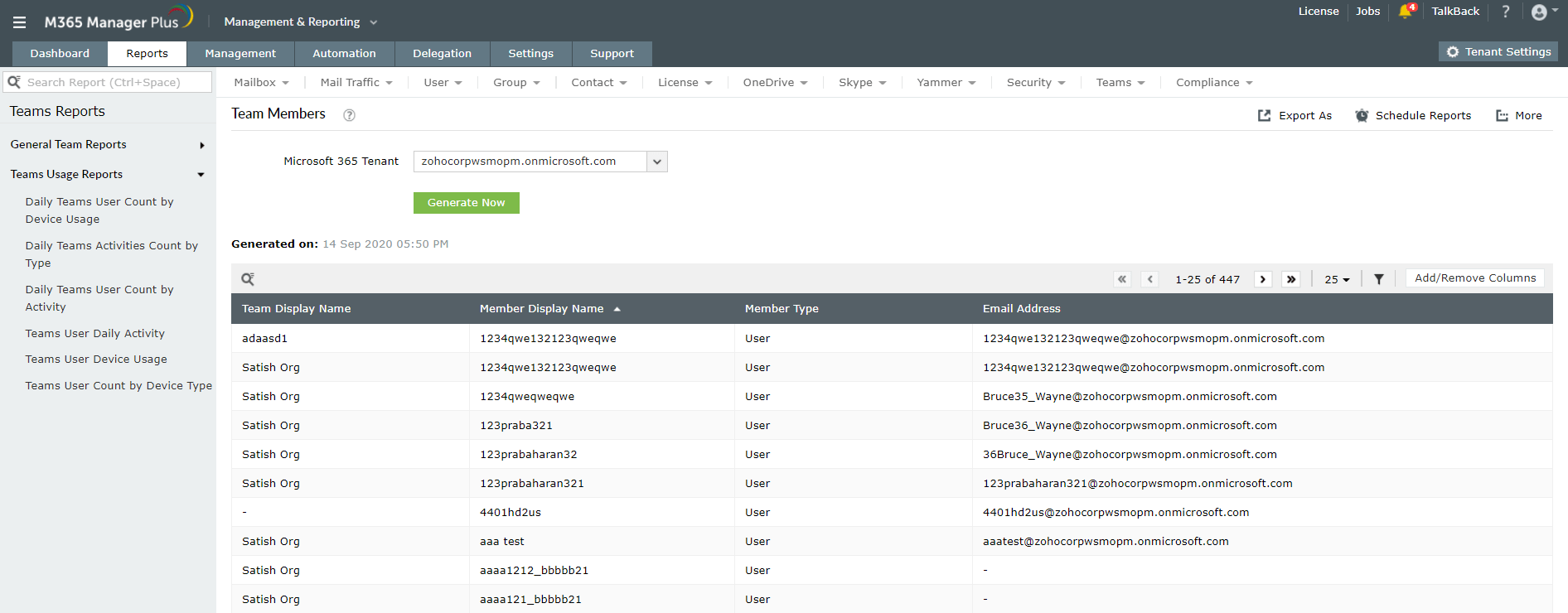
Task: Expand General Team Reports section
Action: 201,145
